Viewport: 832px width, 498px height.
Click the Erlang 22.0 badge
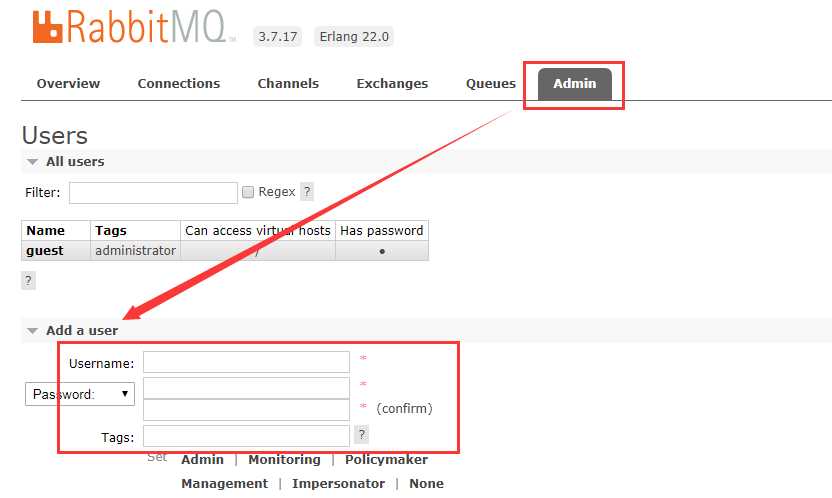coord(354,37)
